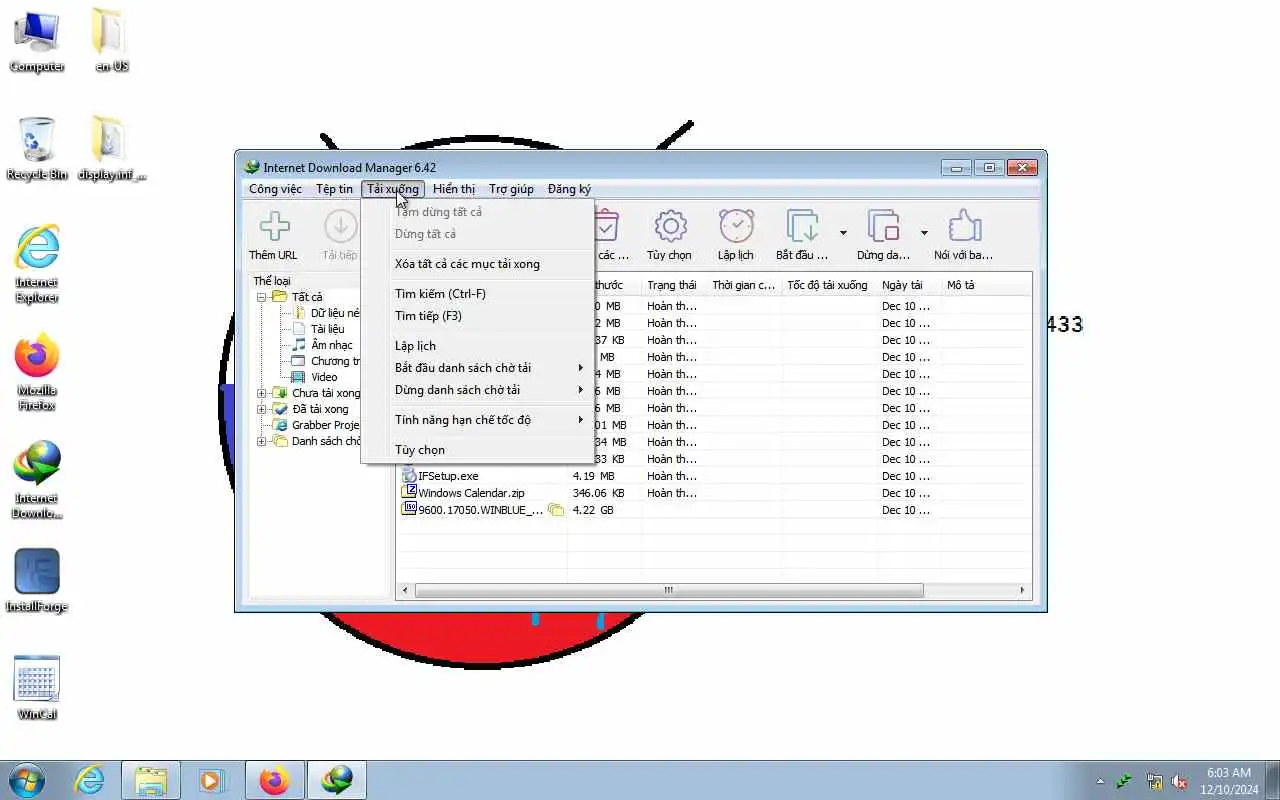Select the Video category
Viewport: 1280px width, 800px height.
point(324,377)
